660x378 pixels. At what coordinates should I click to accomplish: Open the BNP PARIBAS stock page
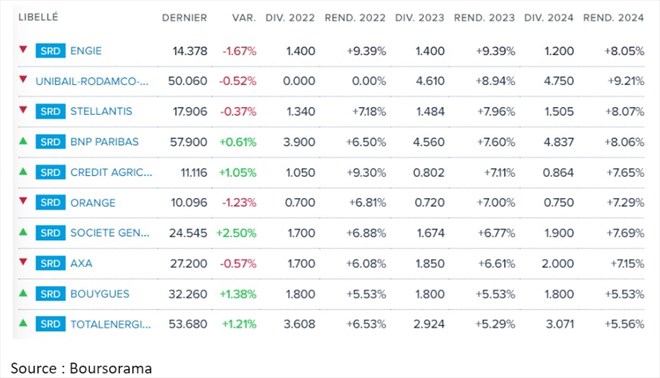tap(104, 142)
